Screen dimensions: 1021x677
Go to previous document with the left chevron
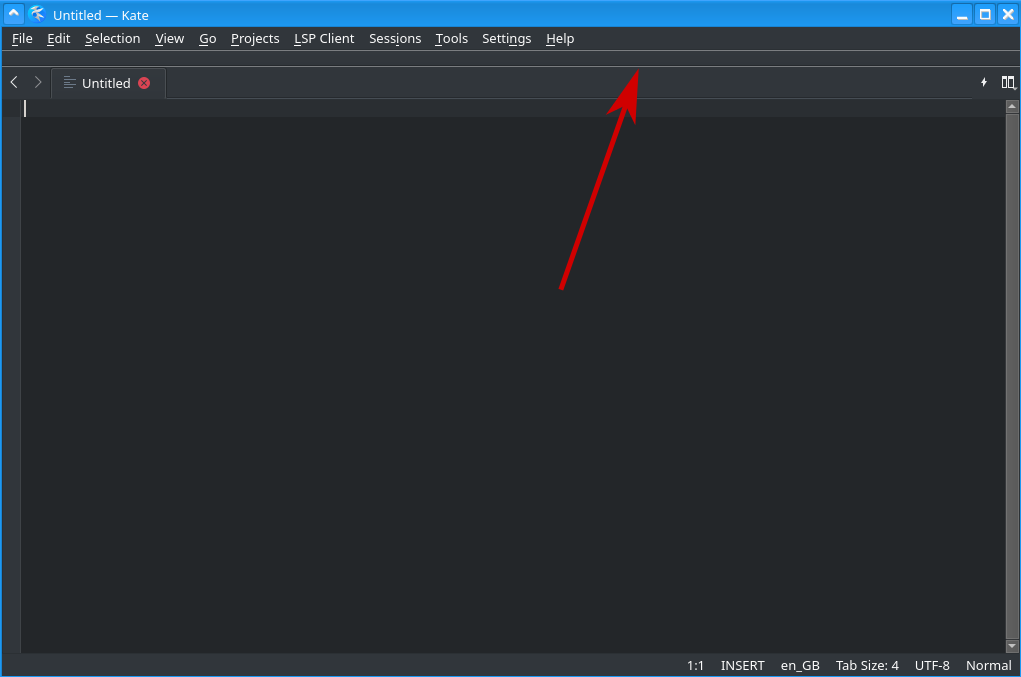pos(13,82)
